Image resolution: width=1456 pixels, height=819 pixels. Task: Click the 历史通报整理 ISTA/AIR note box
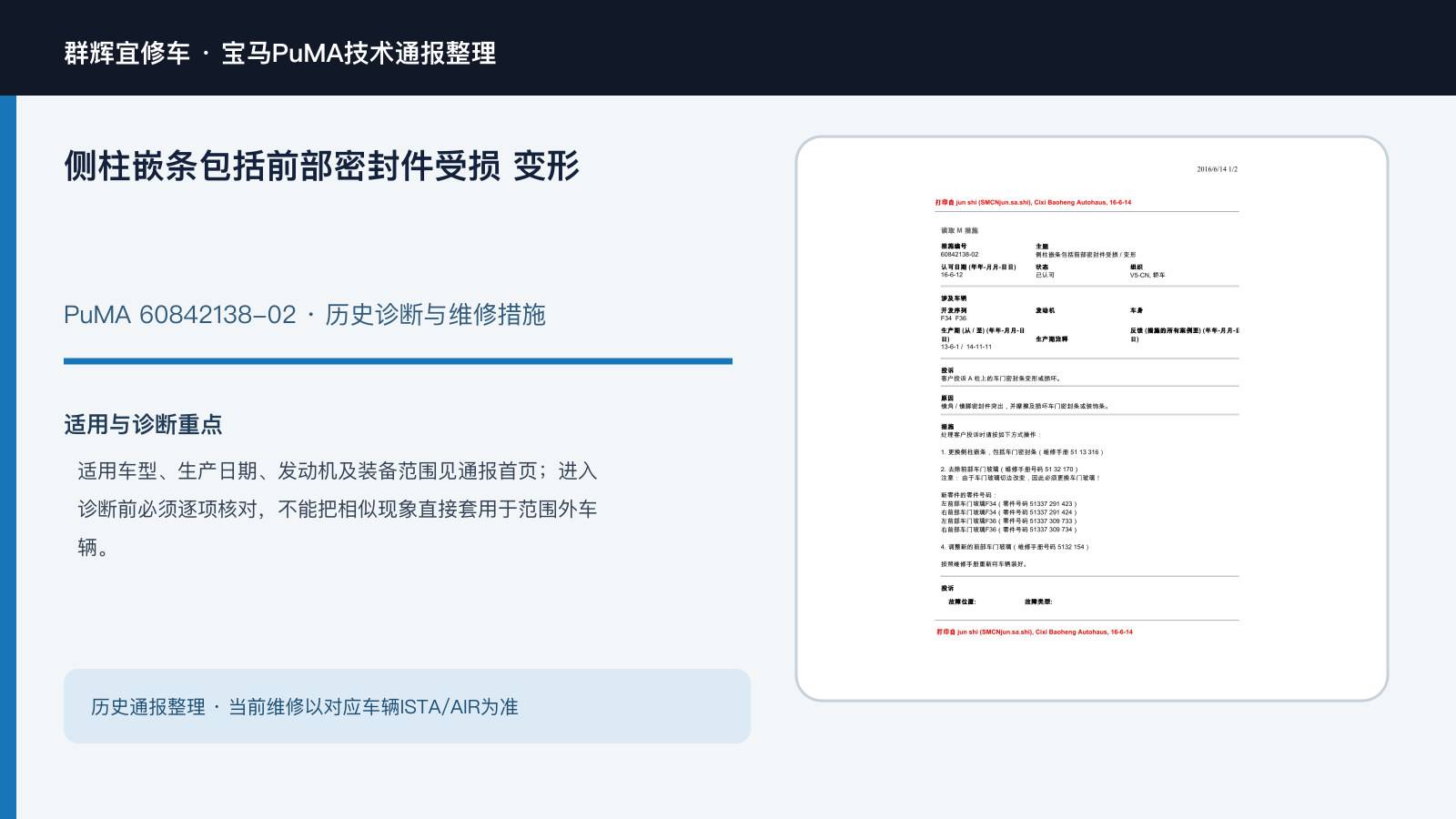click(x=407, y=706)
